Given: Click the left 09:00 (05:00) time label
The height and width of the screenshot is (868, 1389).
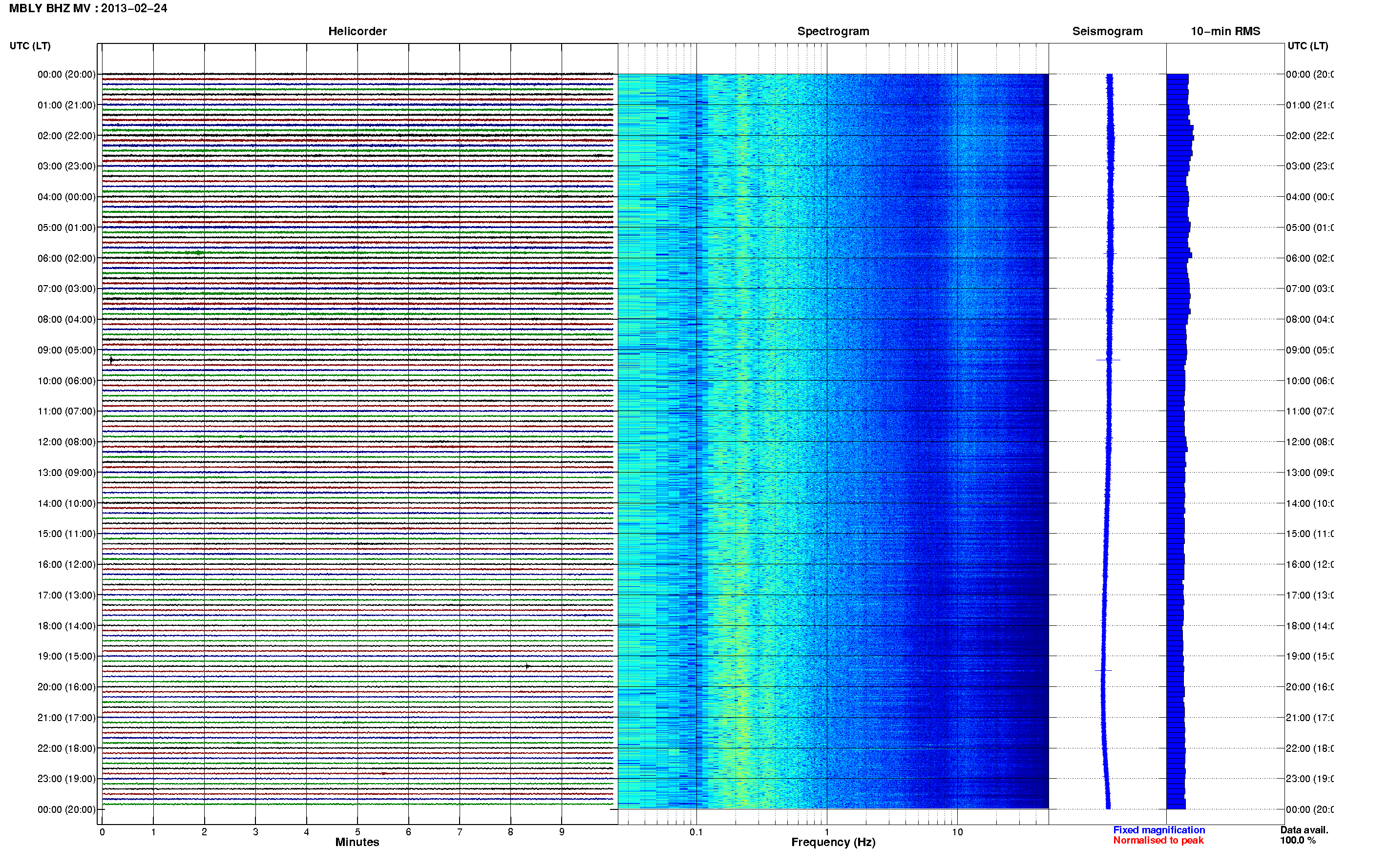Looking at the screenshot, I should pyautogui.click(x=66, y=350).
